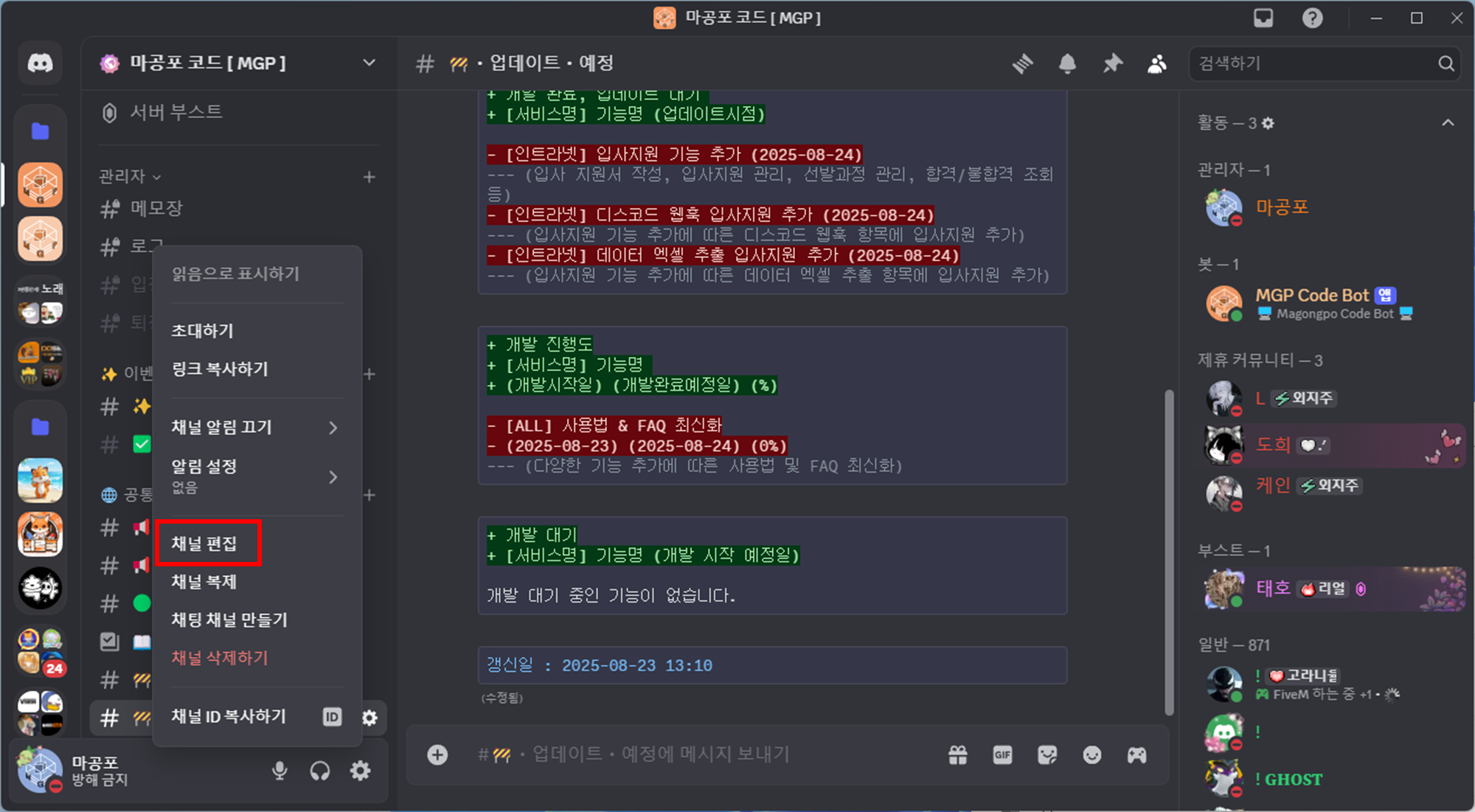Viewport: 1475px width, 812px height.
Task: Open the beach fox server icon
Action: point(40,479)
